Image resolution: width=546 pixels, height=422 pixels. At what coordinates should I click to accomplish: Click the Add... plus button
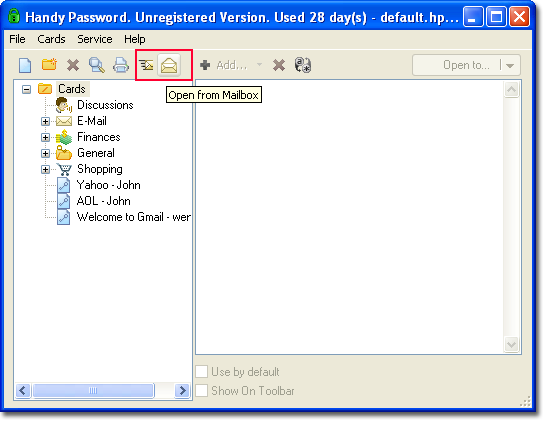click(224, 65)
